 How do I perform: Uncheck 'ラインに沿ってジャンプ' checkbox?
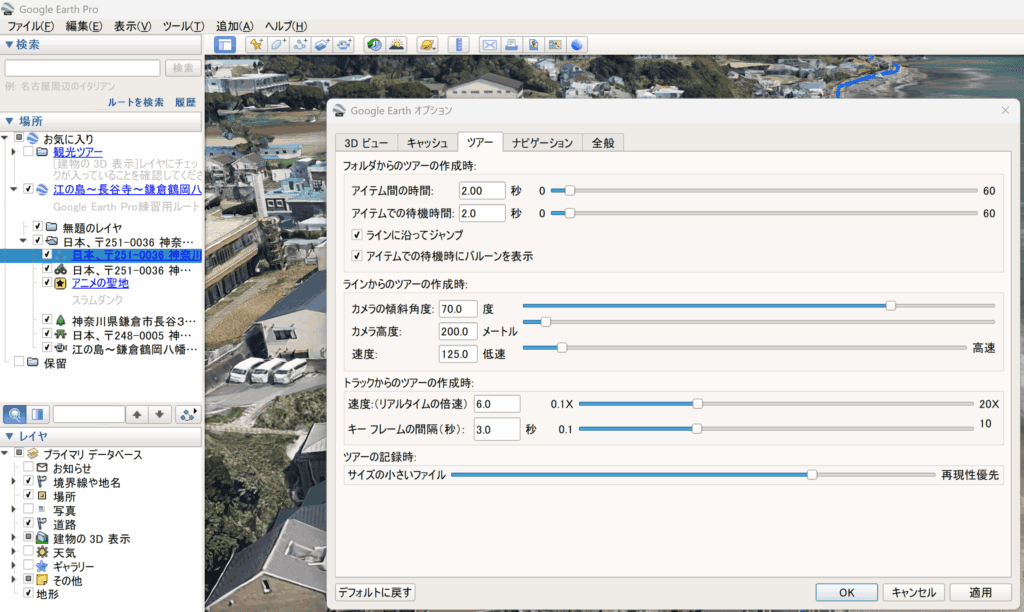pos(357,235)
